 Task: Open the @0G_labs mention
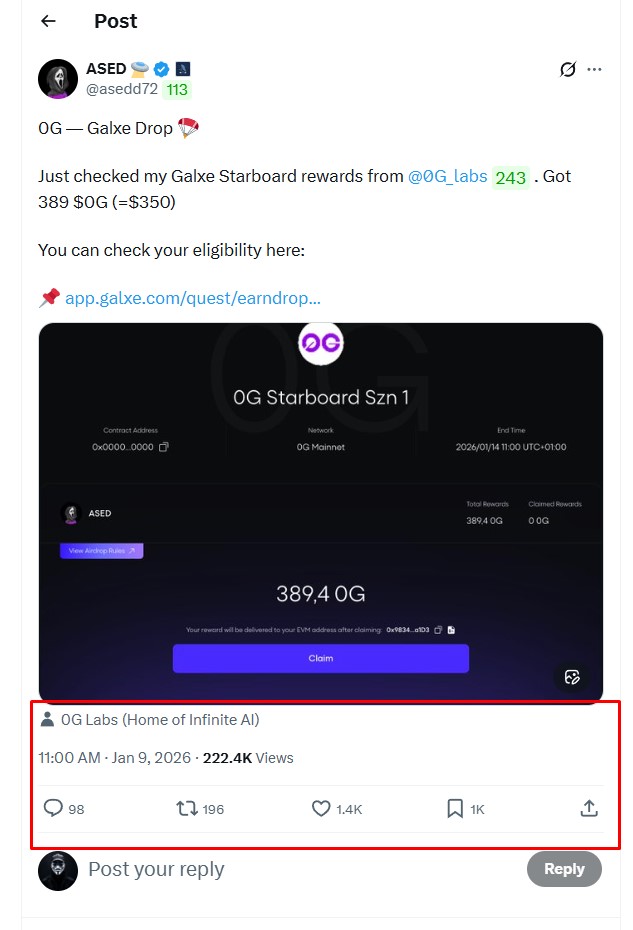pos(448,176)
